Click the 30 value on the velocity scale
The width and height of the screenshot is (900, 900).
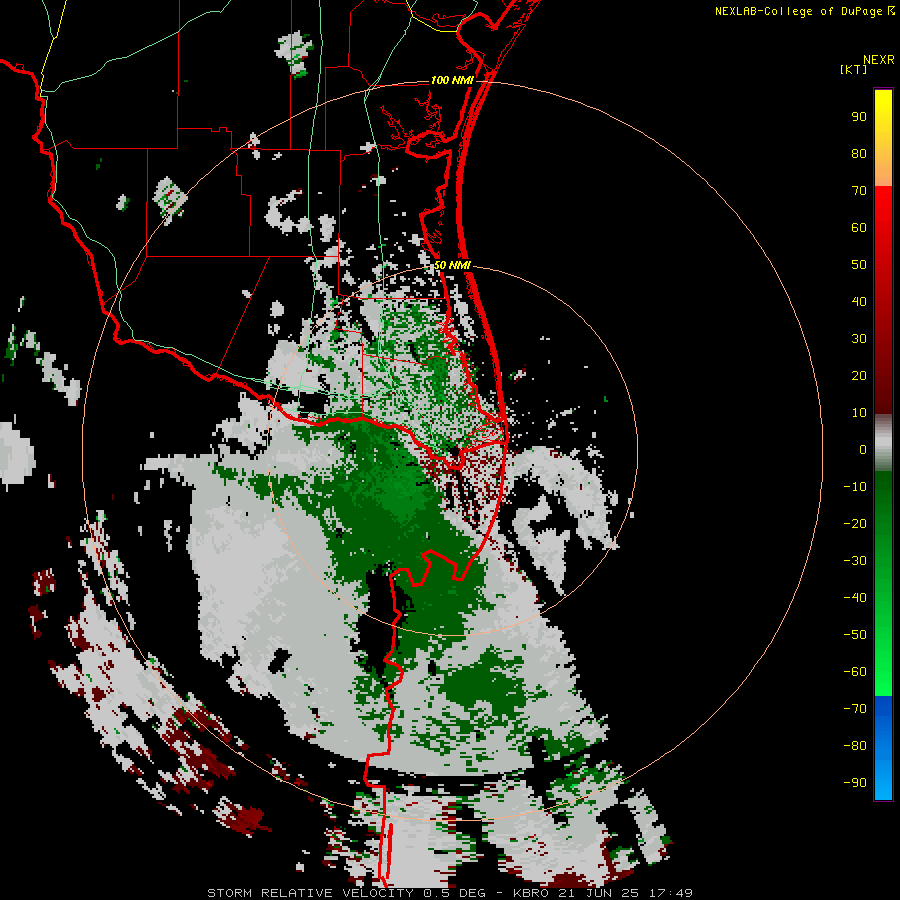click(859, 339)
